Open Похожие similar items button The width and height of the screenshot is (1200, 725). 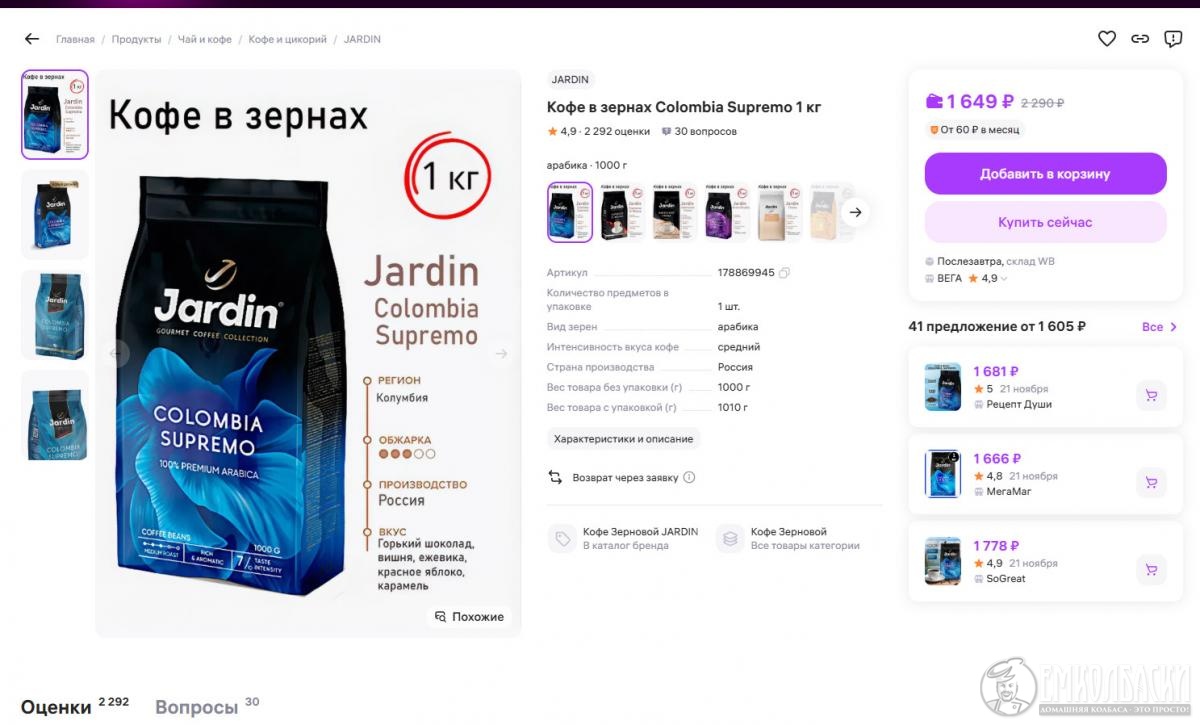(x=469, y=617)
